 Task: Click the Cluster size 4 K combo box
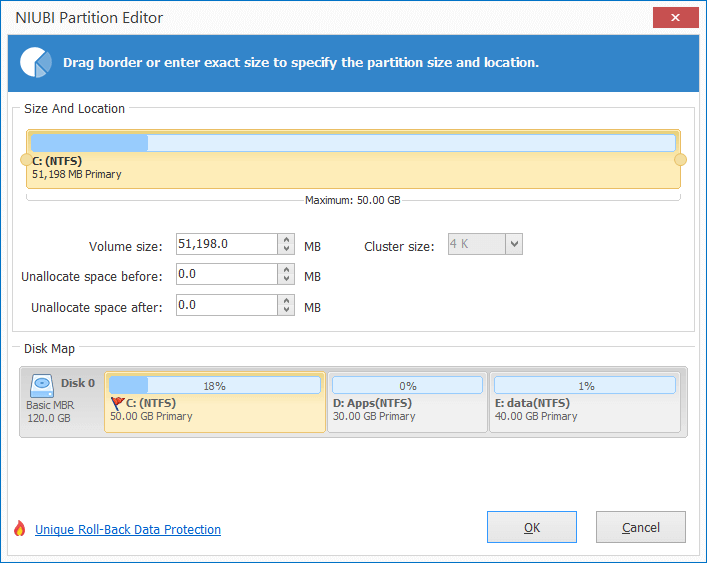tap(485, 244)
